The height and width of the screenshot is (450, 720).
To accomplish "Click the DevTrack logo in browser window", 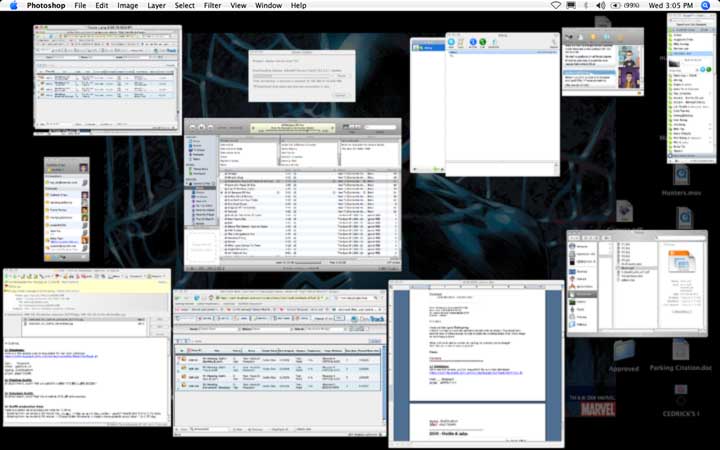I will (x=366, y=319).
